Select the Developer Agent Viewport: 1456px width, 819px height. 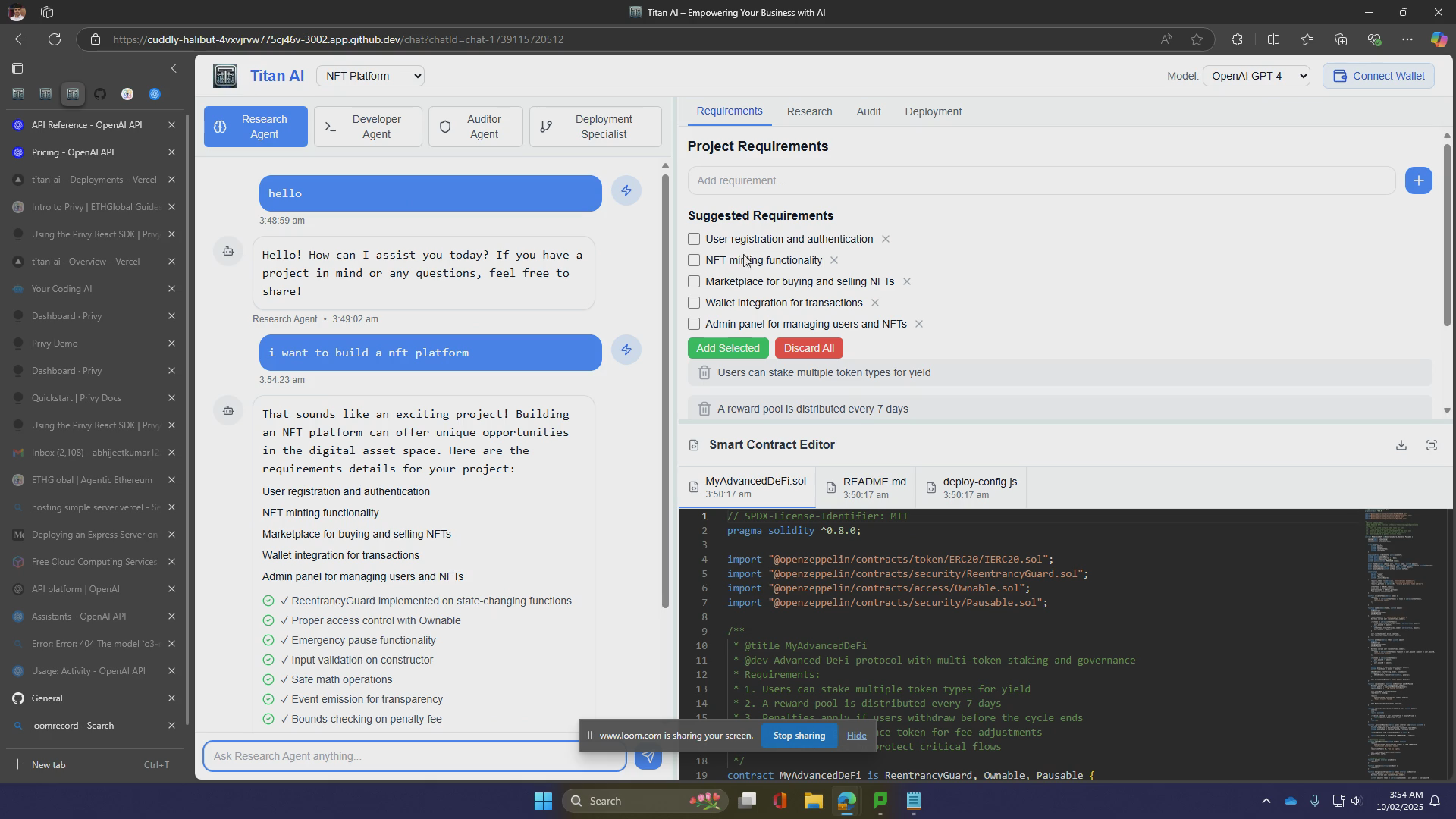pos(368,127)
